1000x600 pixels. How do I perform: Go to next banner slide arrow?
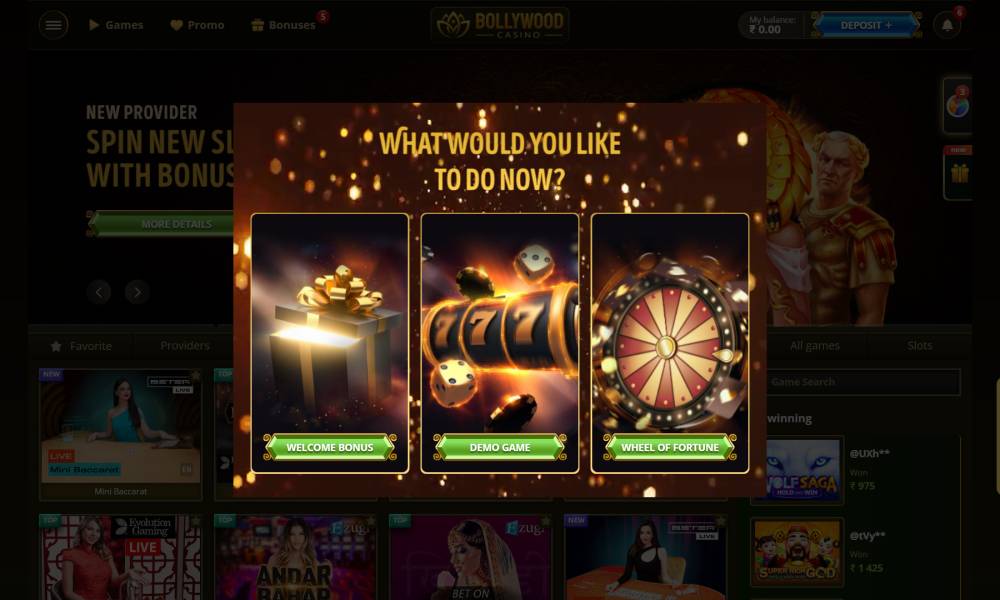pyautogui.click(x=137, y=292)
